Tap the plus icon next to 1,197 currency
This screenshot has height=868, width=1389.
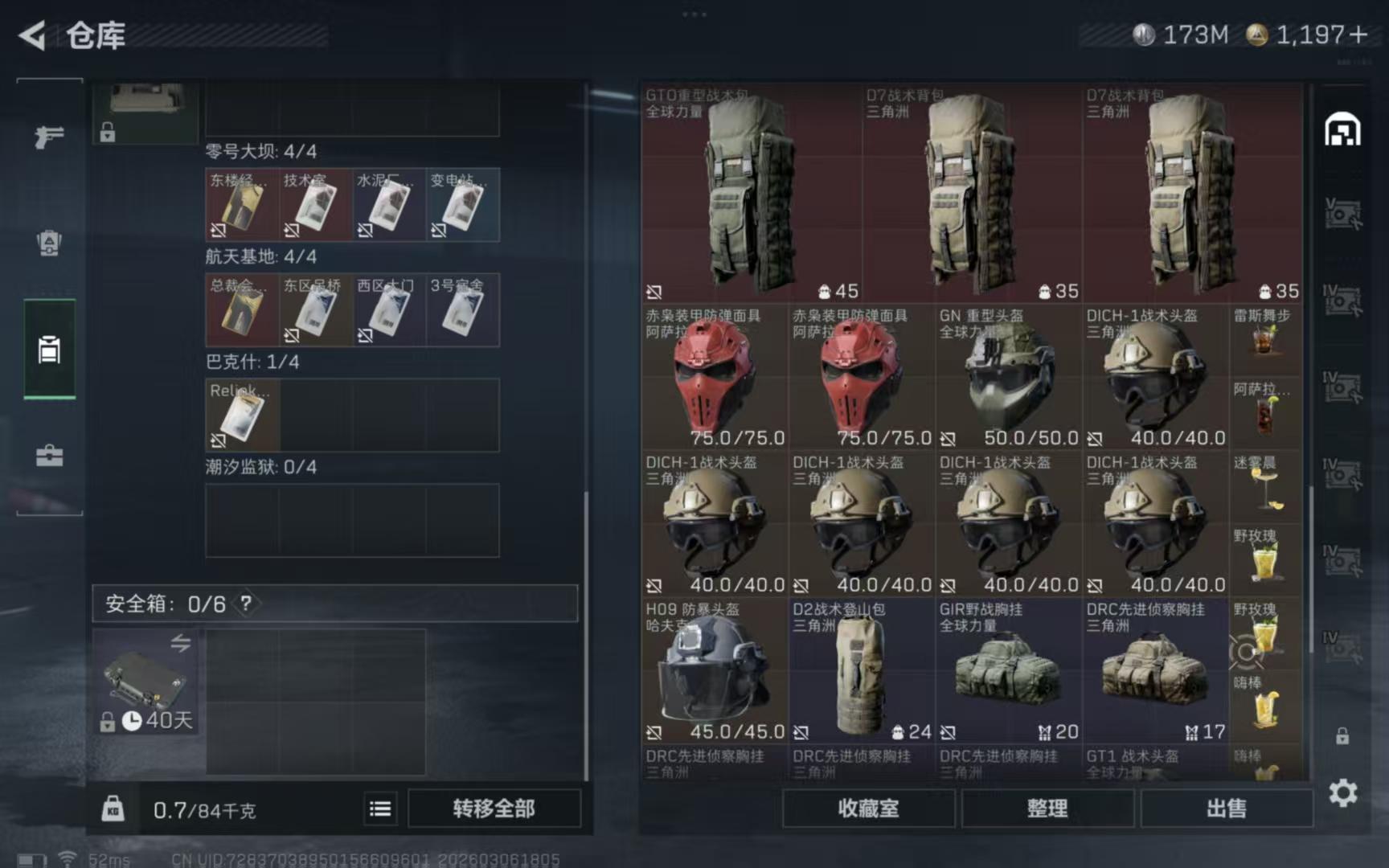point(1358,35)
